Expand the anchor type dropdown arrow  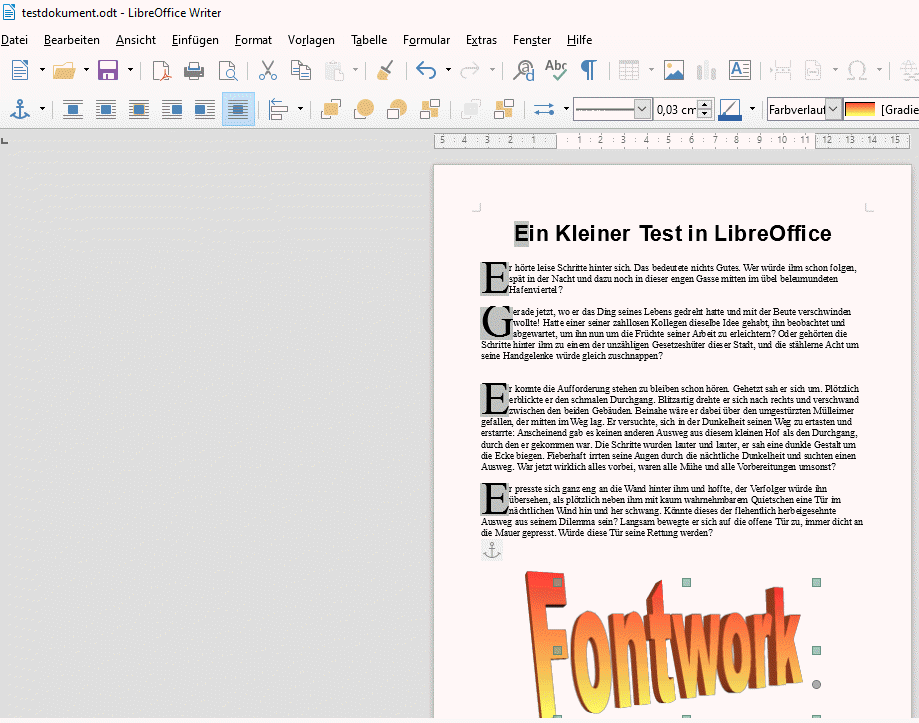[x=42, y=110]
